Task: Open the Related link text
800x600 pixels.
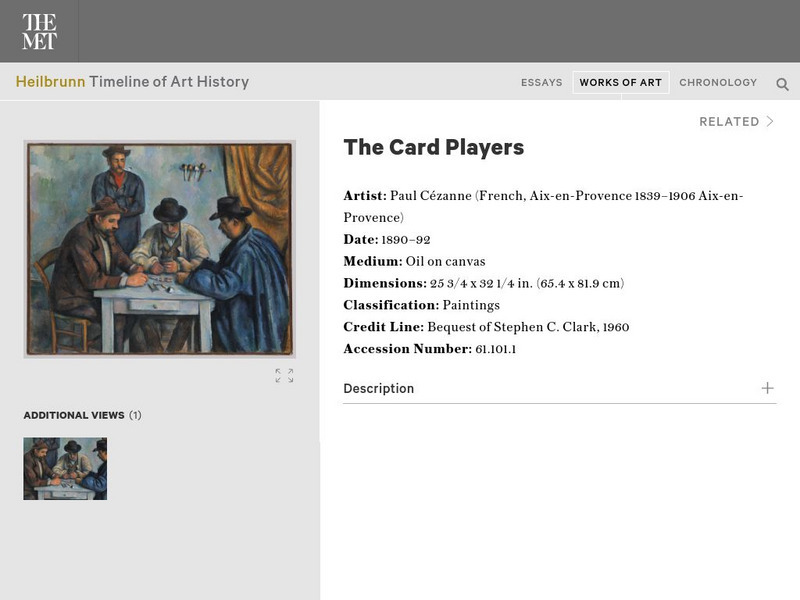Action: coord(729,122)
